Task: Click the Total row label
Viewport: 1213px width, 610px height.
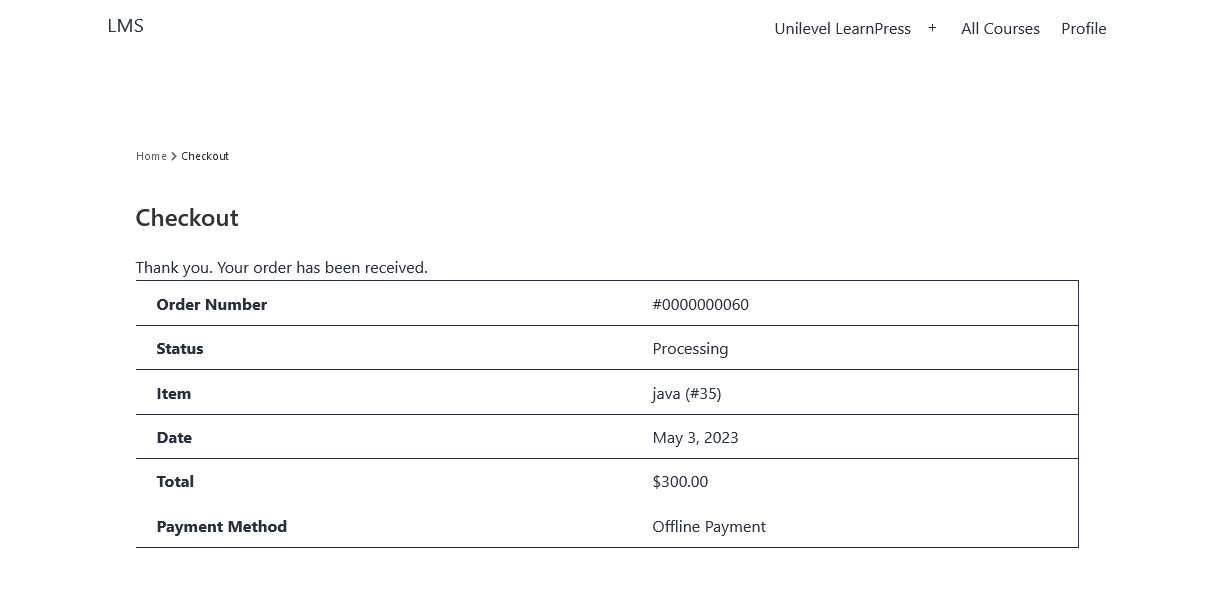Action: point(175,482)
